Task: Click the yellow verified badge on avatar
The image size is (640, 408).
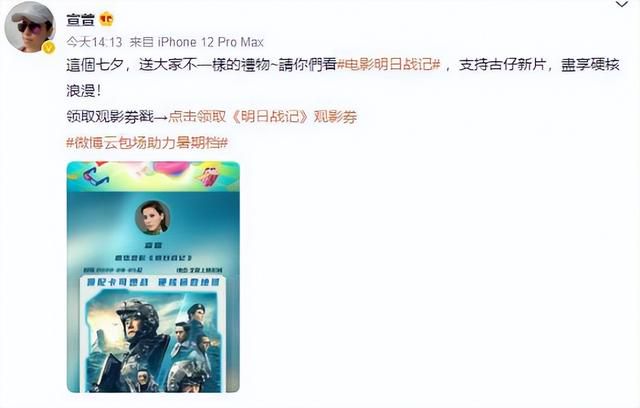Action: tap(49, 47)
